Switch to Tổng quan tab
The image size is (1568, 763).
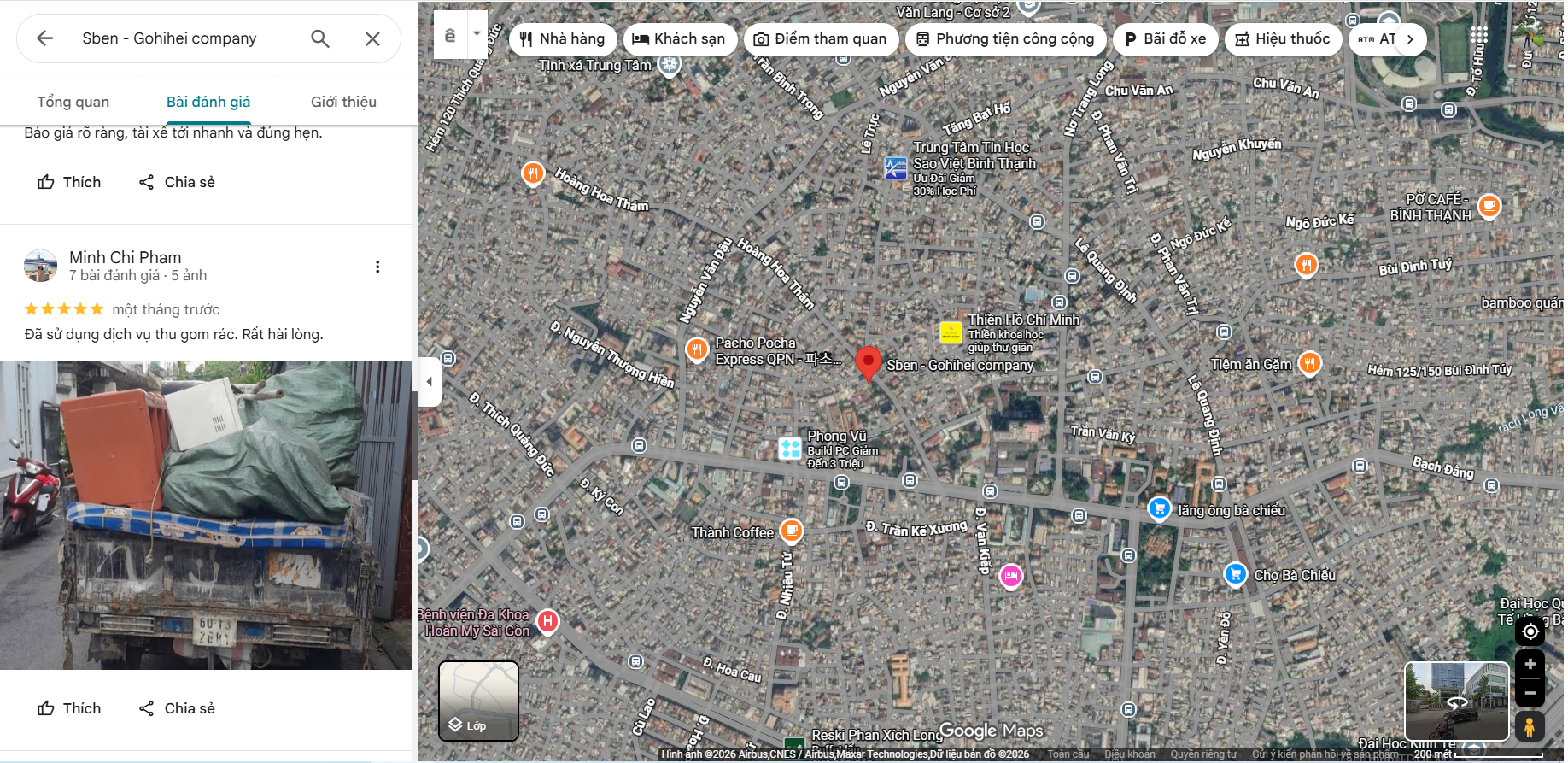tap(73, 102)
